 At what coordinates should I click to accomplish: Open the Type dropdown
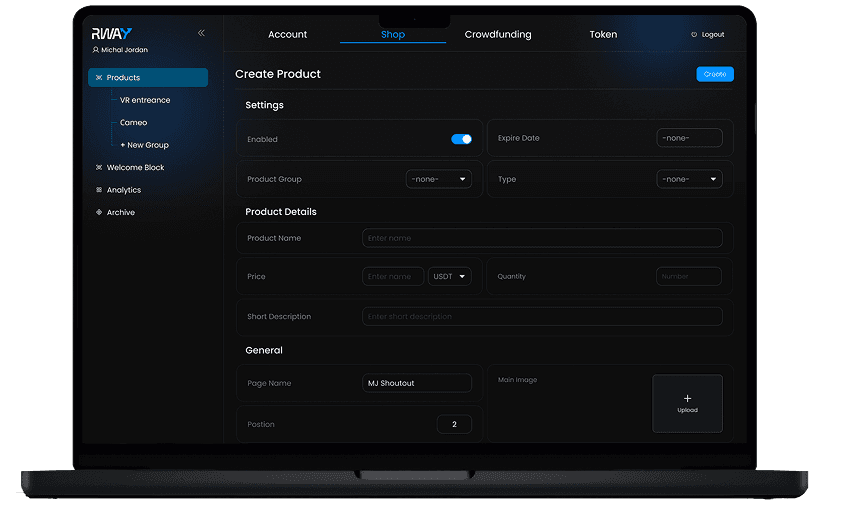pos(689,179)
